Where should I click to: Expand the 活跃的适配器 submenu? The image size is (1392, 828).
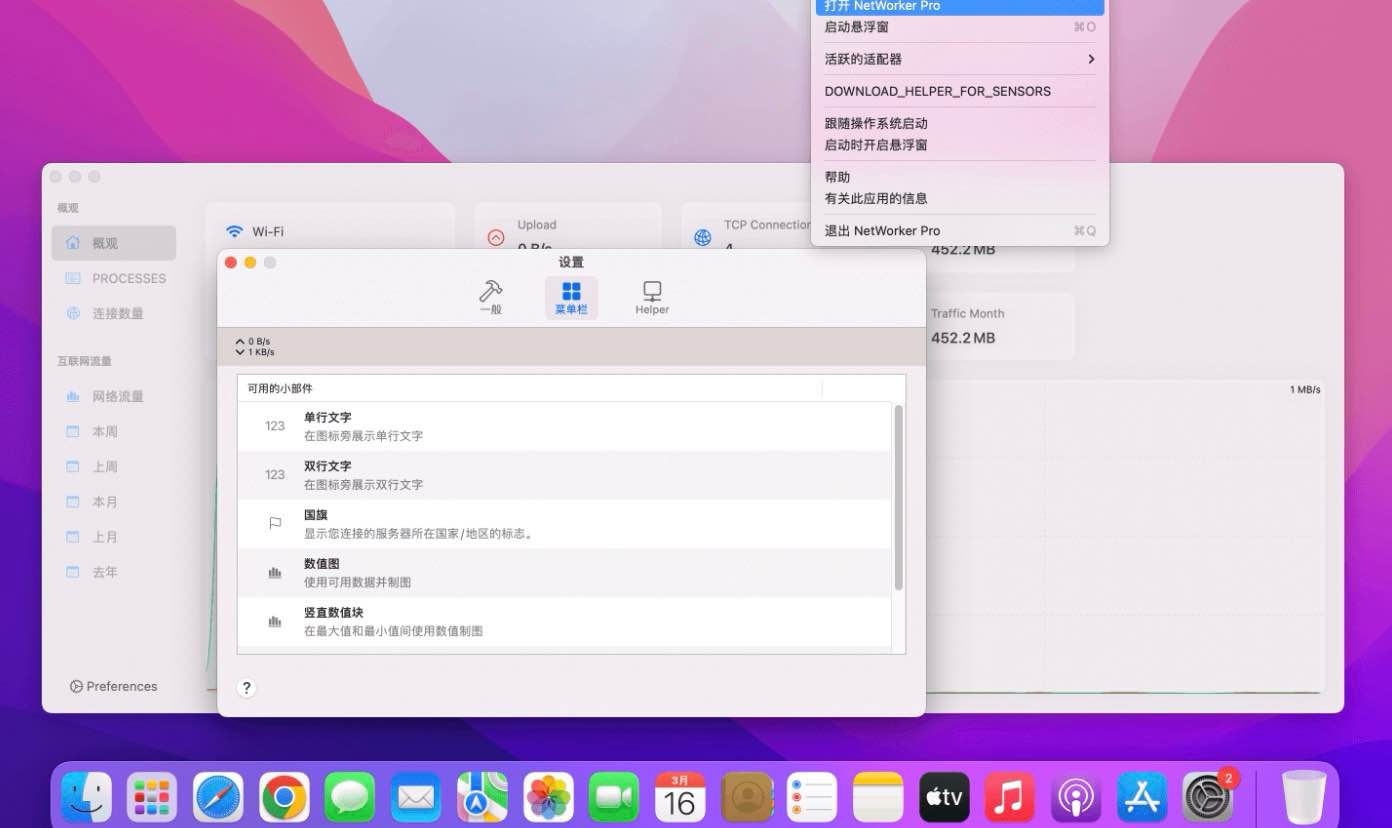click(958, 59)
